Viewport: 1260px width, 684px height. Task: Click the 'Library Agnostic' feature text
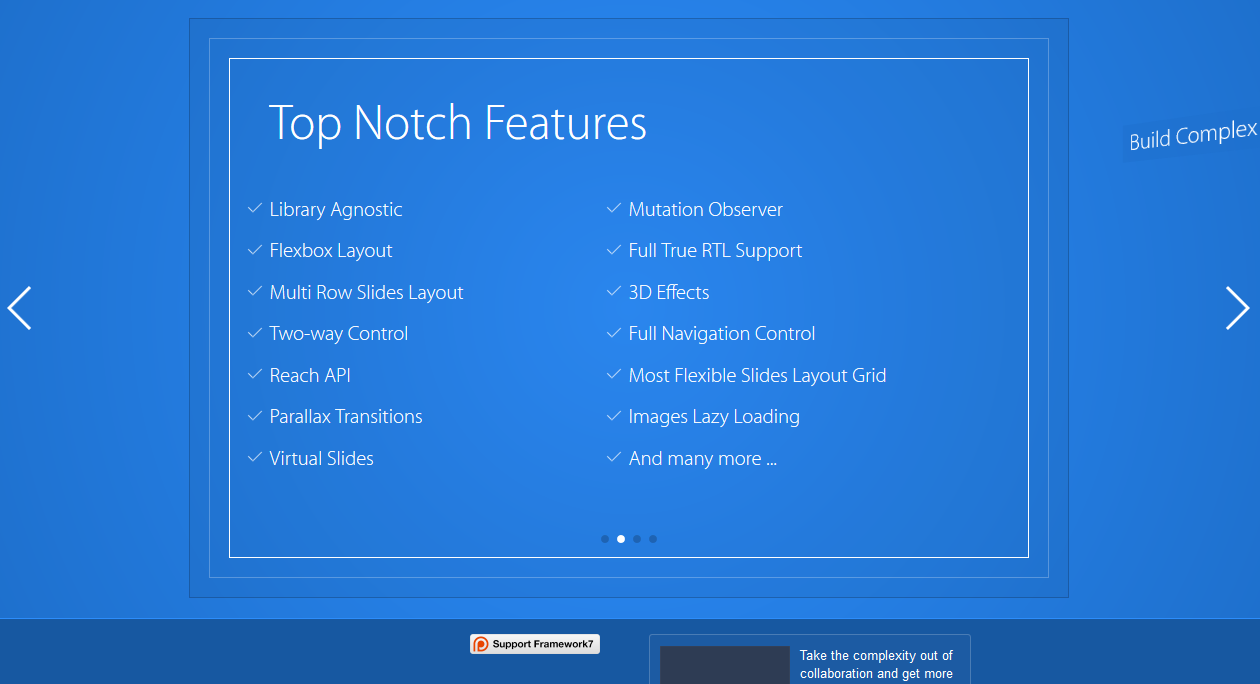coord(336,210)
